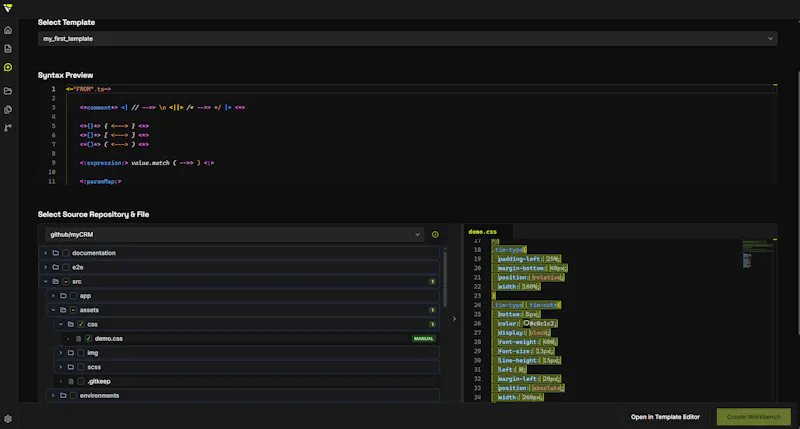Check the e2e folder checkbox
The image size is (800, 429).
pos(66,267)
